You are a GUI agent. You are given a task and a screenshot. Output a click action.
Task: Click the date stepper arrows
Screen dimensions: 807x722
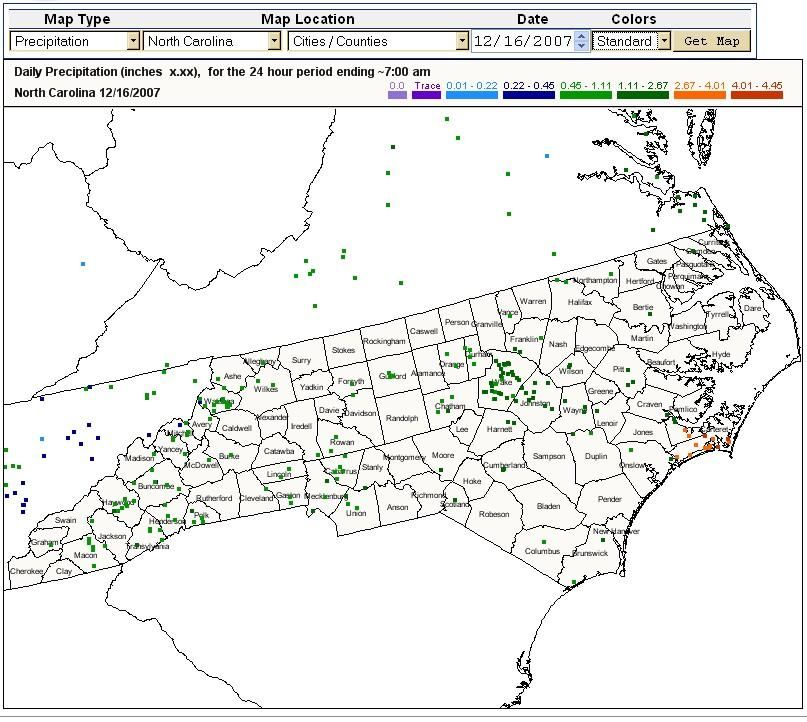pyautogui.click(x=582, y=41)
